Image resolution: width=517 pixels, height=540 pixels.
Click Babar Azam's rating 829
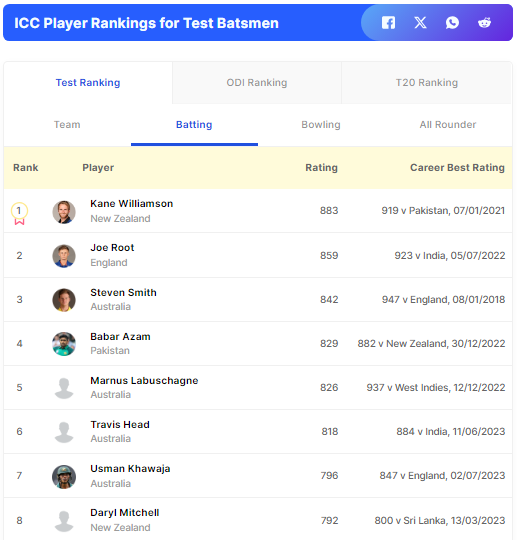329,344
